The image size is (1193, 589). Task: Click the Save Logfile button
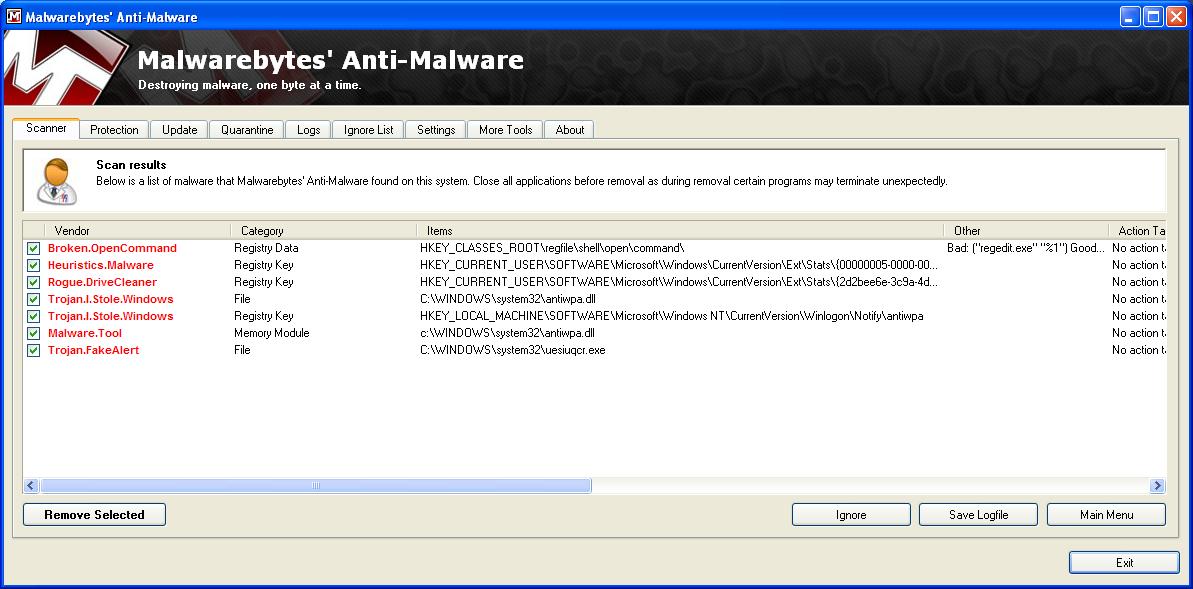coord(978,515)
